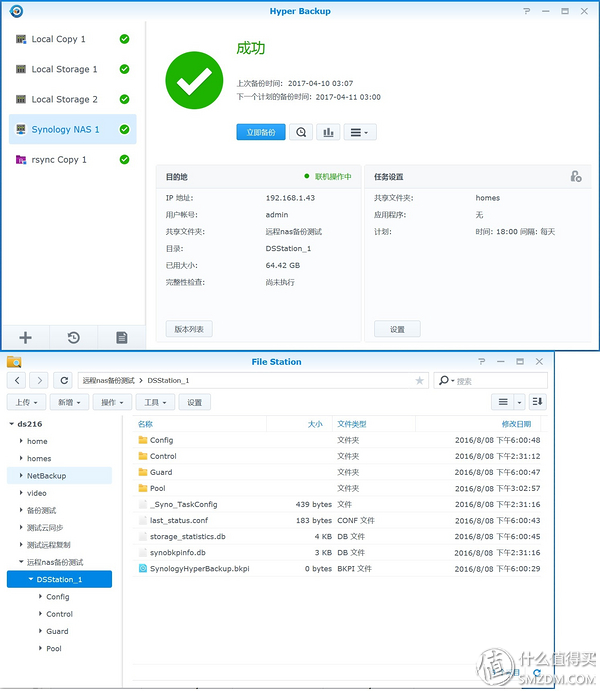Open the 上传 upload dropdown

tap(26, 402)
